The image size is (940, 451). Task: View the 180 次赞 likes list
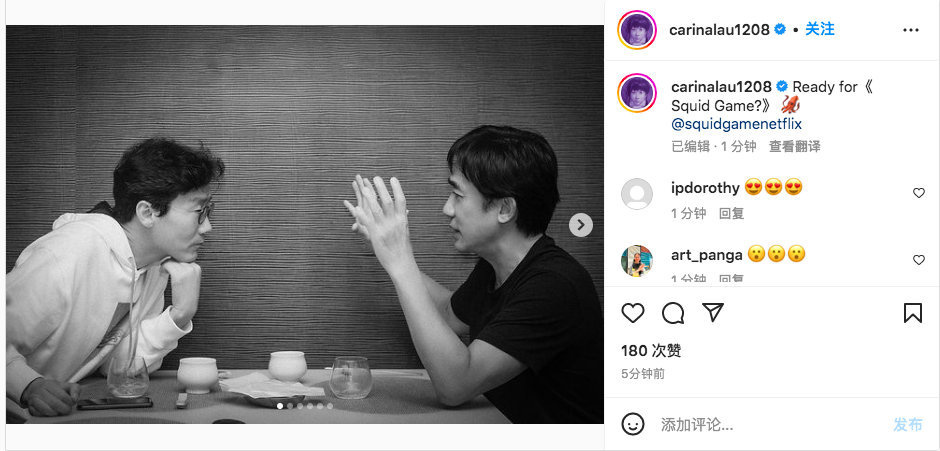(651, 350)
